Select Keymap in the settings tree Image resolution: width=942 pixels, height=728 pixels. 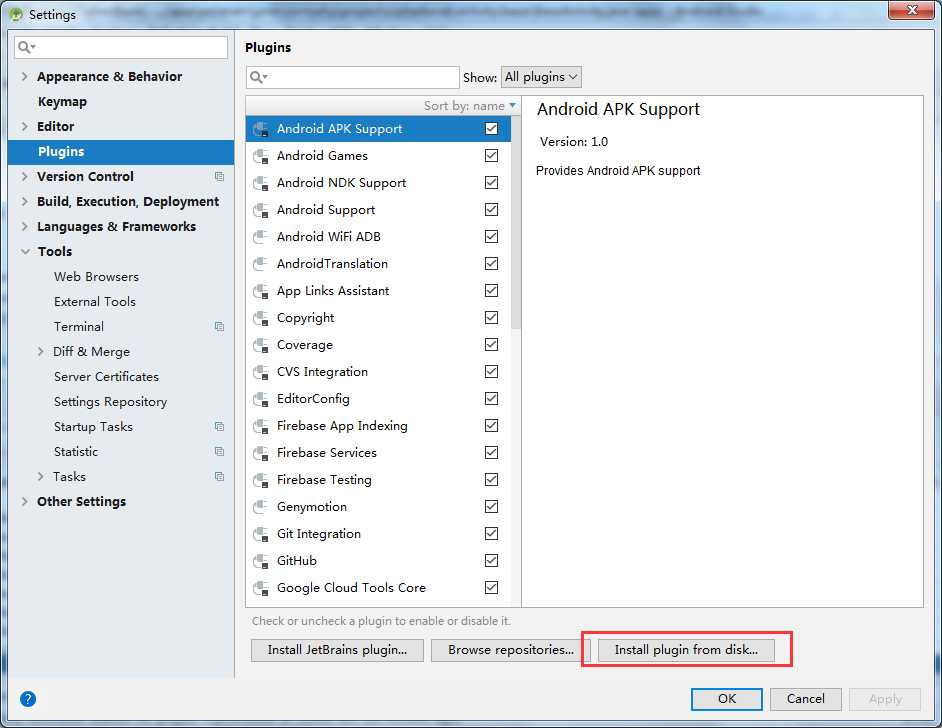click(62, 102)
